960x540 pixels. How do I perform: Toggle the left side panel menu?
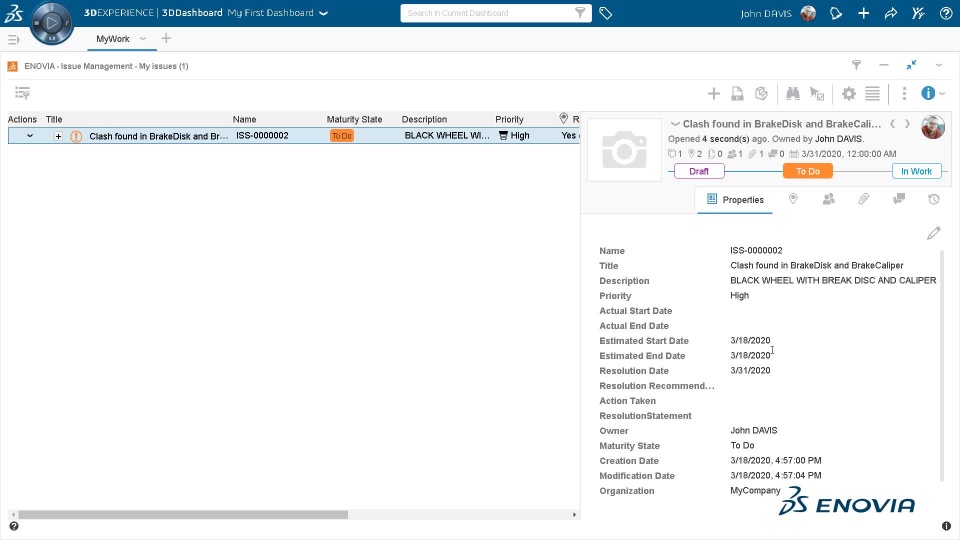13,39
